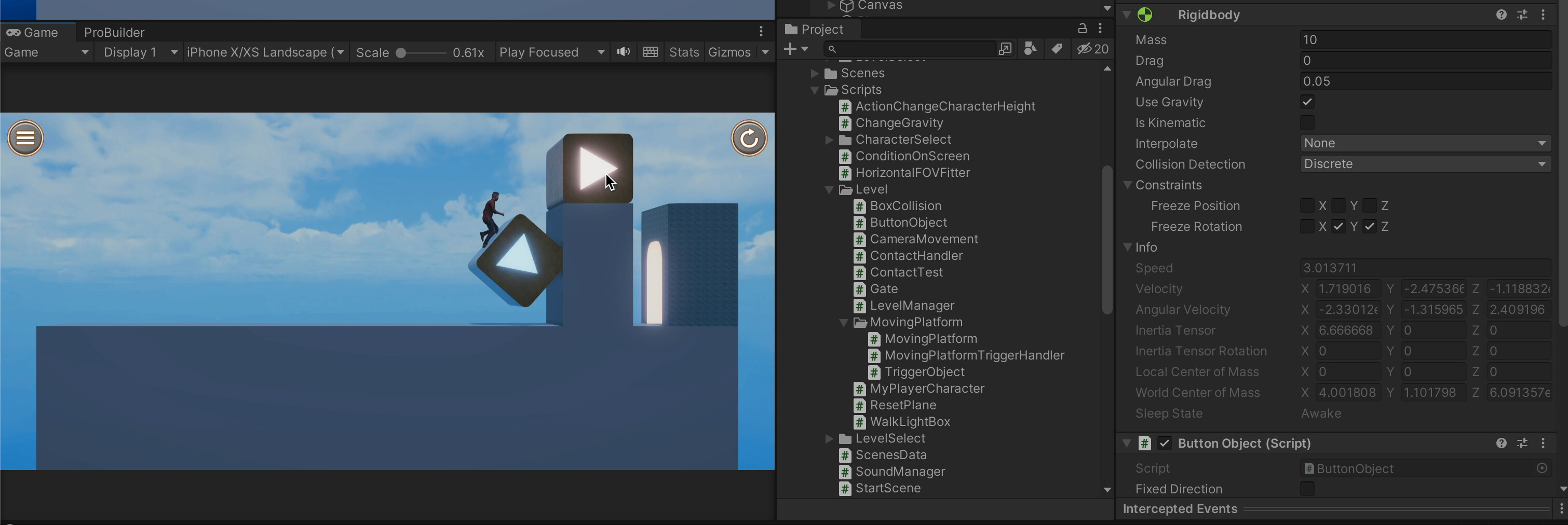Open the Rigidbody three-dot options menu
The height and width of the screenshot is (525, 1568).
point(1544,15)
